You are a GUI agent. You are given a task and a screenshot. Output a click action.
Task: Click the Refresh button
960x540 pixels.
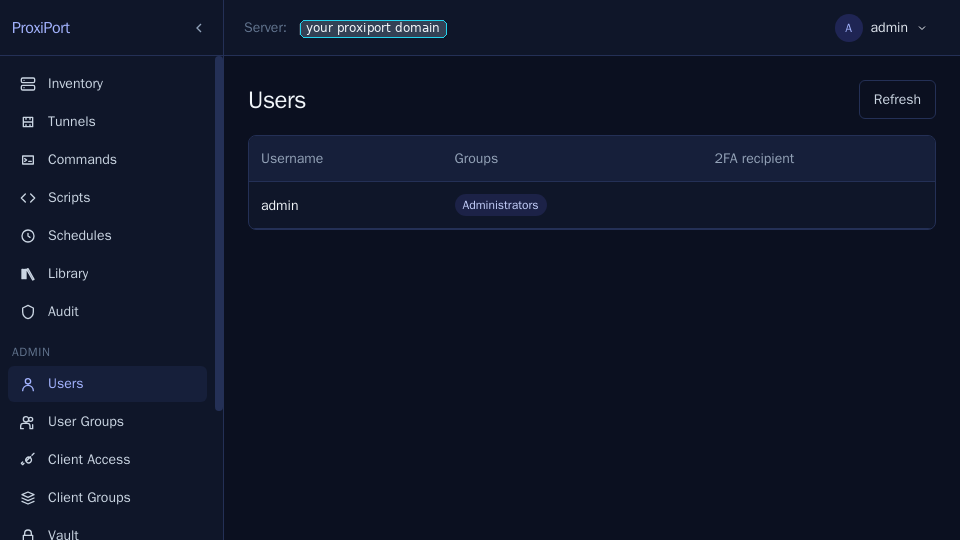[897, 99]
